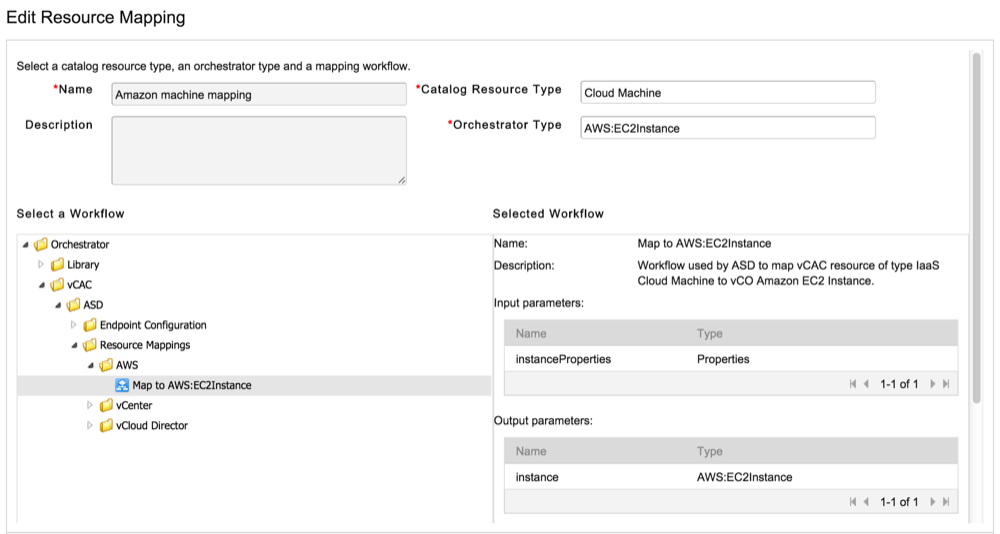Click the ASD folder icon
This screenshot has height=534, width=1000.
(74, 305)
